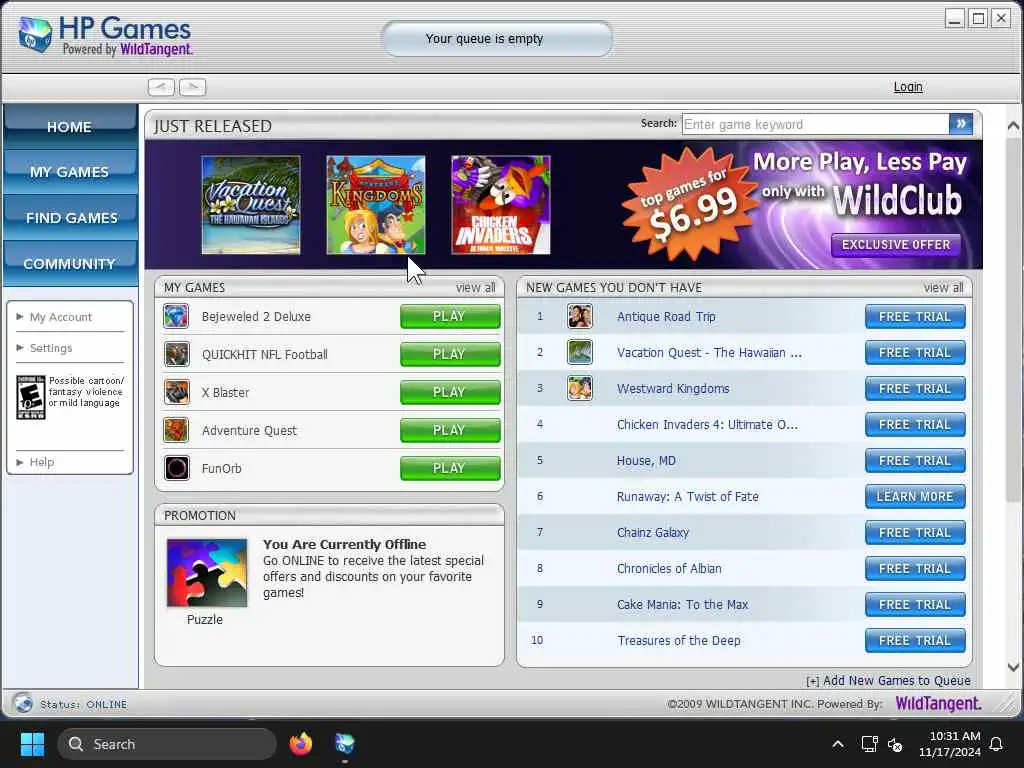Play X Blaster
The width and height of the screenshot is (1024, 768).
[450, 392]
